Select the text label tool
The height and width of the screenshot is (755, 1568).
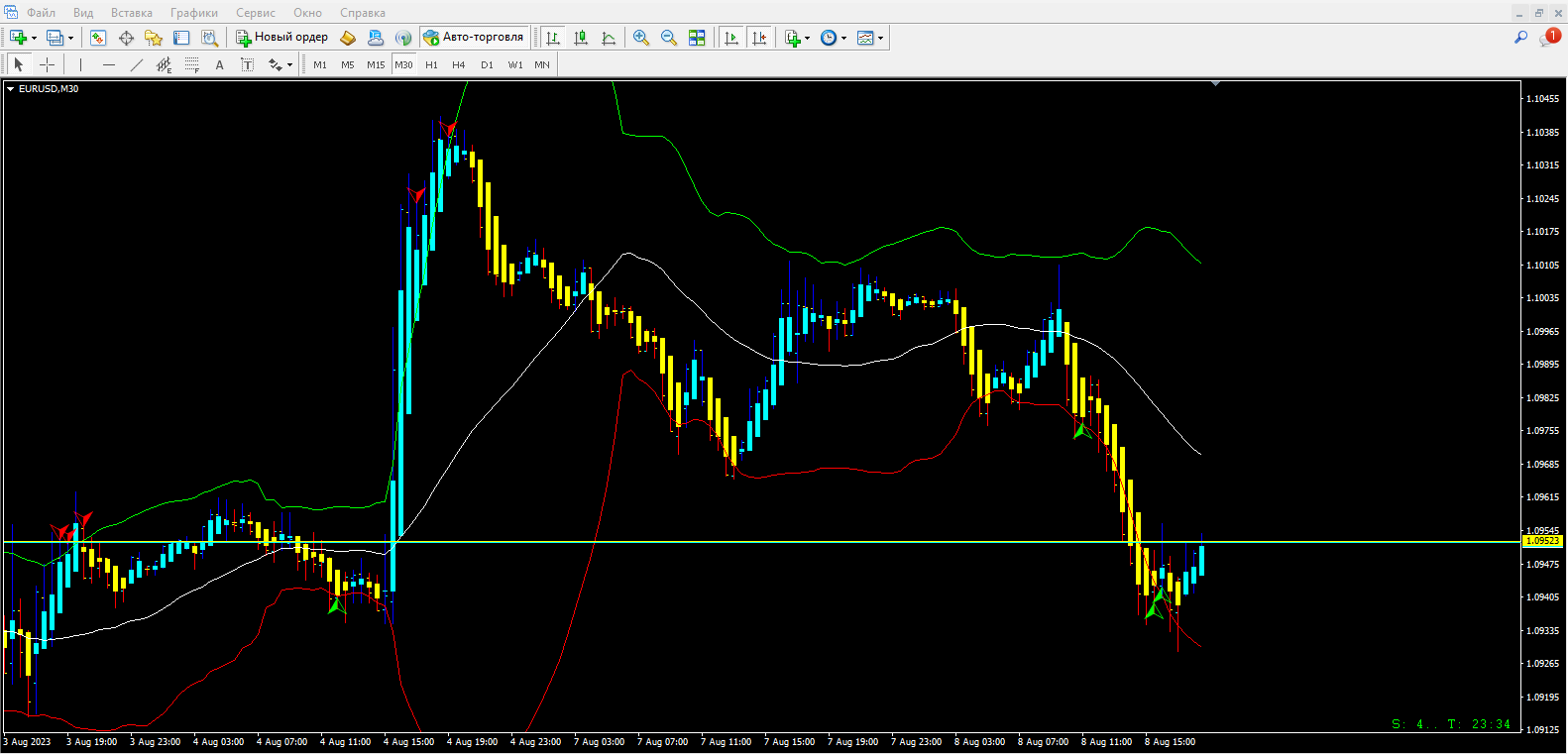[x=219, y=64]
